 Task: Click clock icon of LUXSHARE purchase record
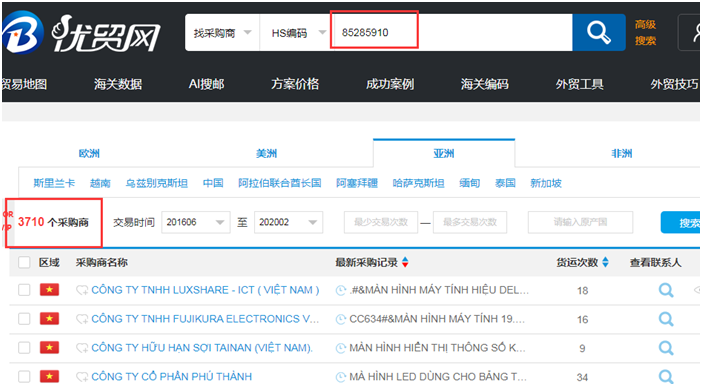[341, 291]
